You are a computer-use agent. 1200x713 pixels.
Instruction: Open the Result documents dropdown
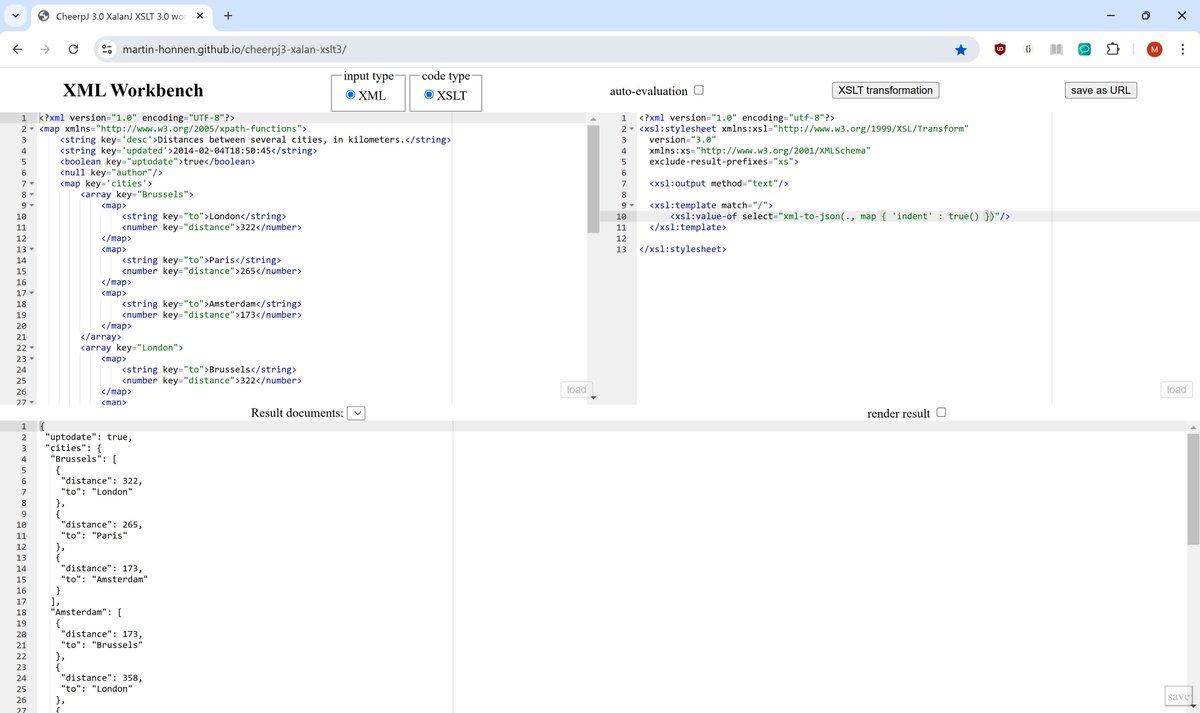357,413
